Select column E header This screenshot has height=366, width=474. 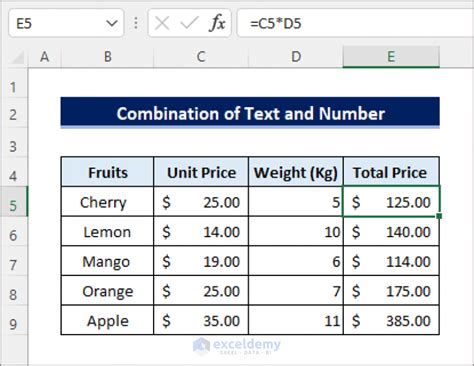click(x=391, y=57)
